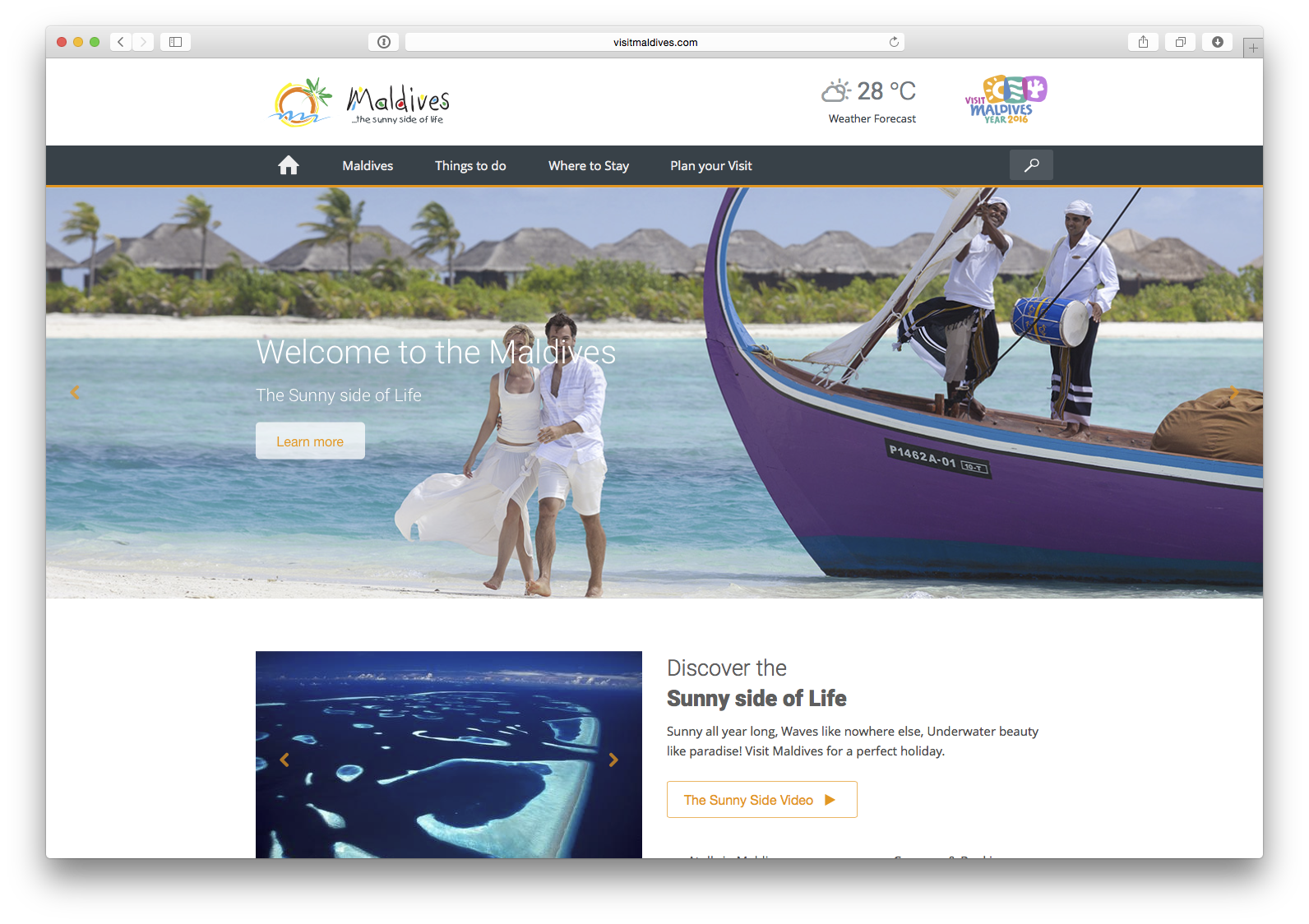Screen dimensions: 1309x924
Task: Open the Where to Stay menu
Action: click(x=589, y=165)
